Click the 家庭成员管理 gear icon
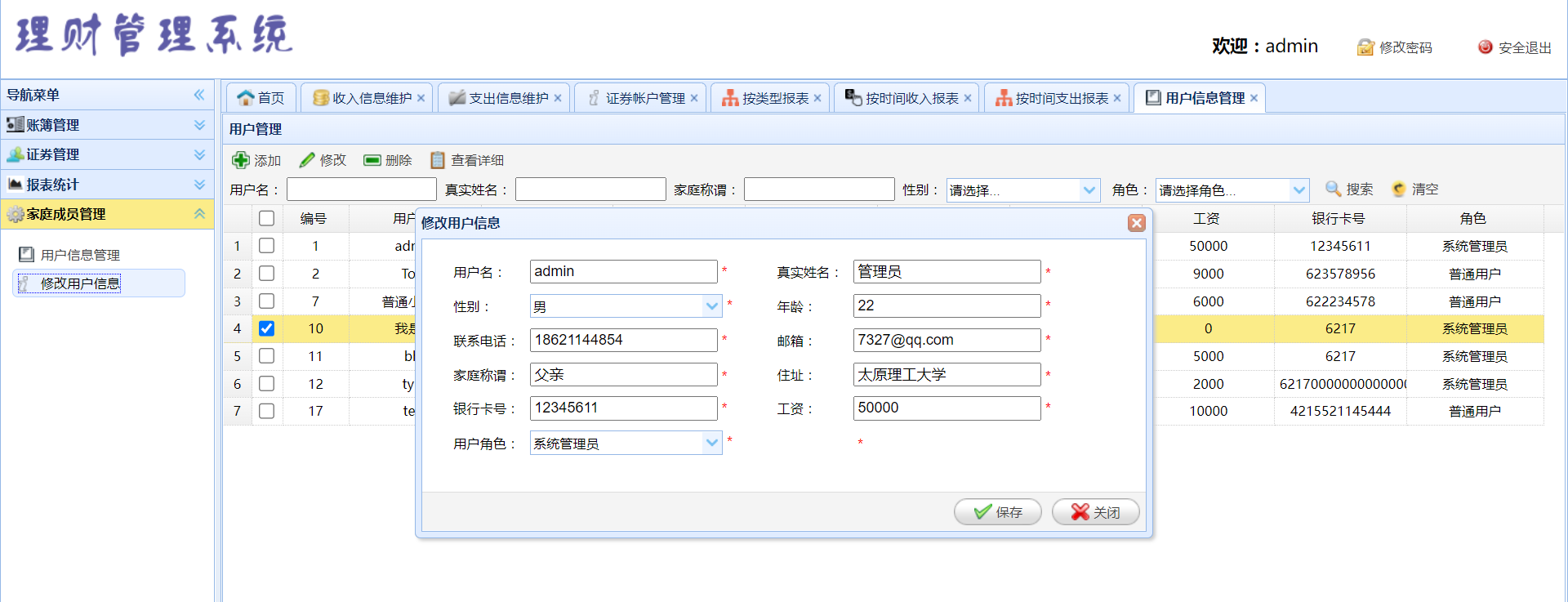 (15, 214)
